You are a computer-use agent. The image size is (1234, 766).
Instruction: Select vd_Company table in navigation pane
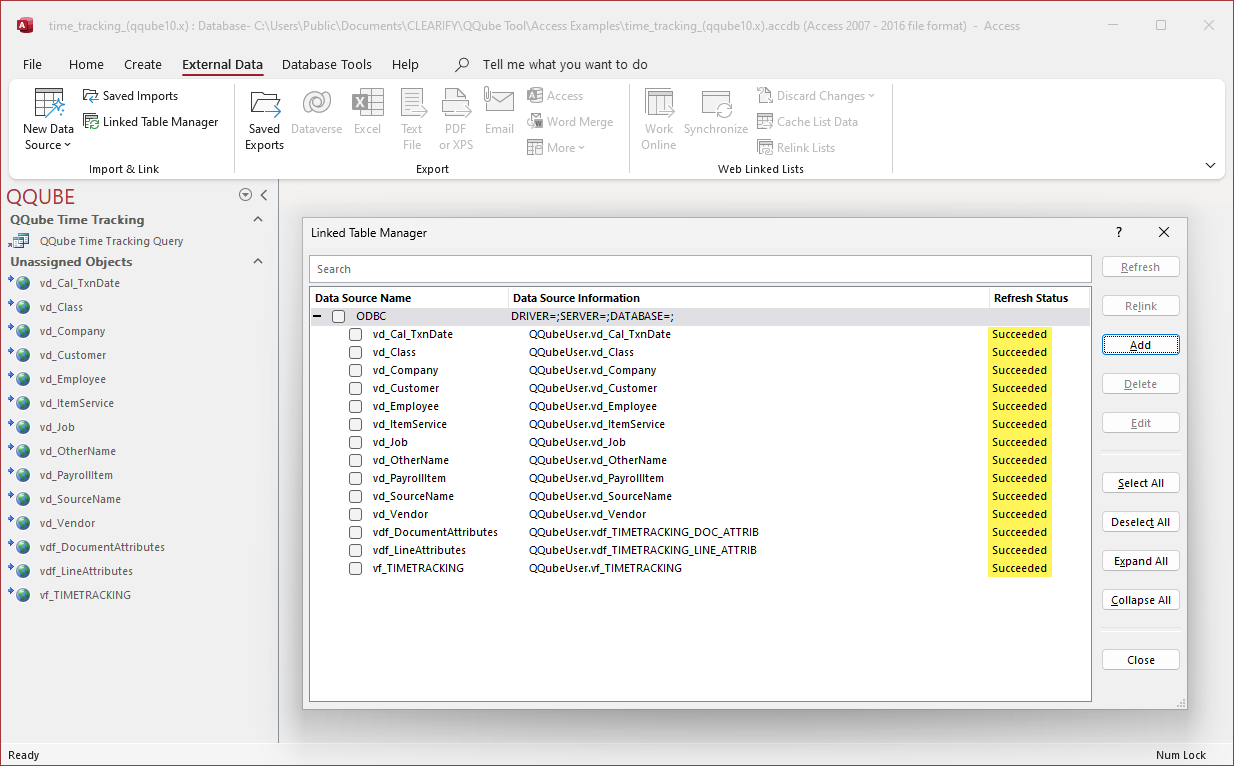[72, 331]
